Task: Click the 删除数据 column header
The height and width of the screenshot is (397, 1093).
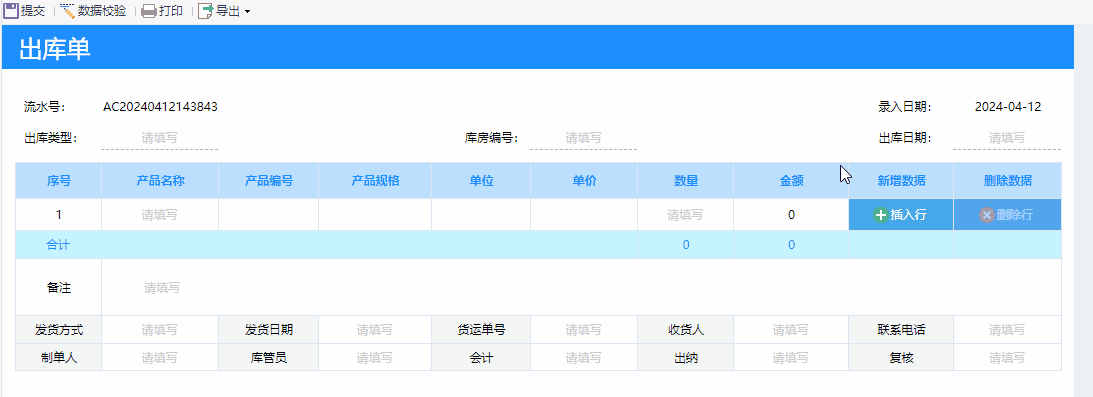Action: 1007,180
